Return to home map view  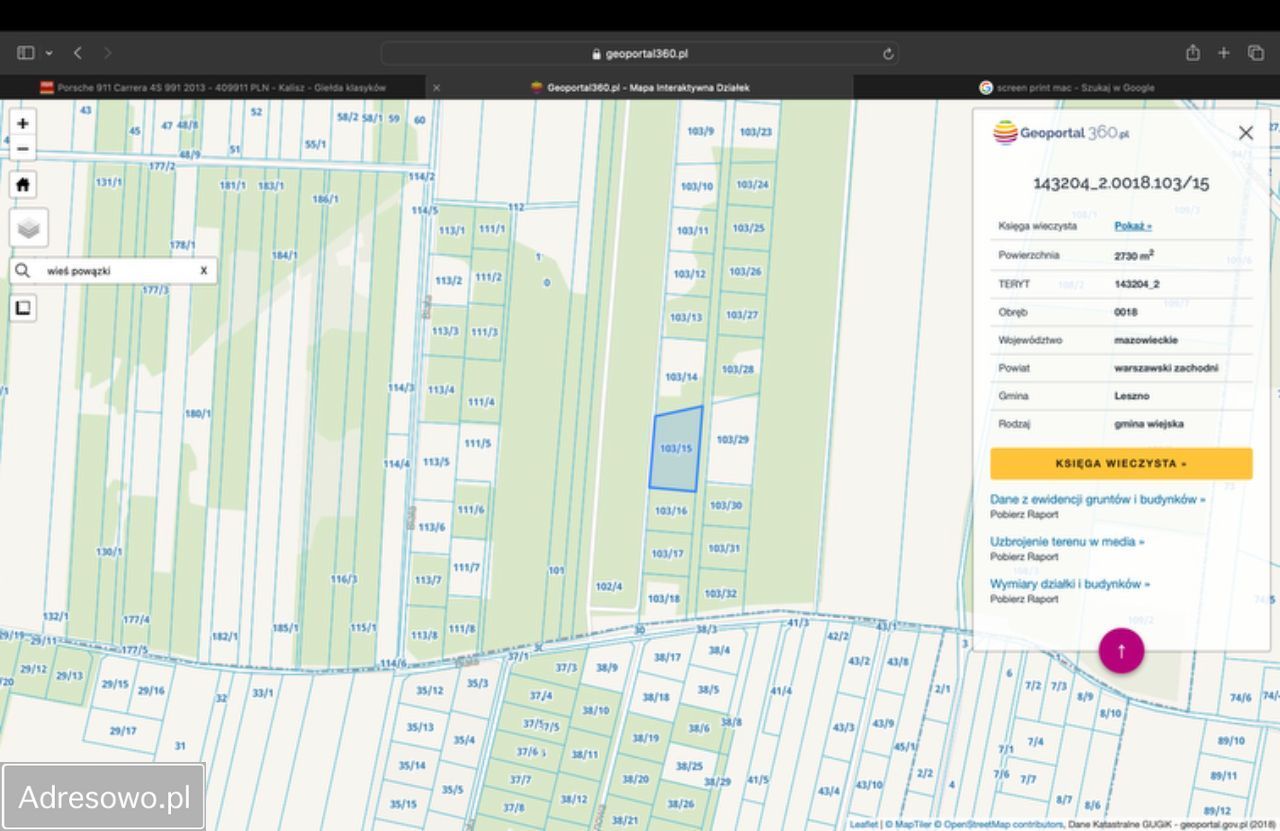23,185
